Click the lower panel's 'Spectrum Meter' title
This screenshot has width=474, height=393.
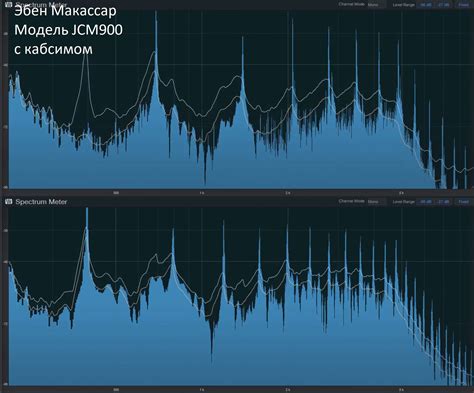point(41,202)
